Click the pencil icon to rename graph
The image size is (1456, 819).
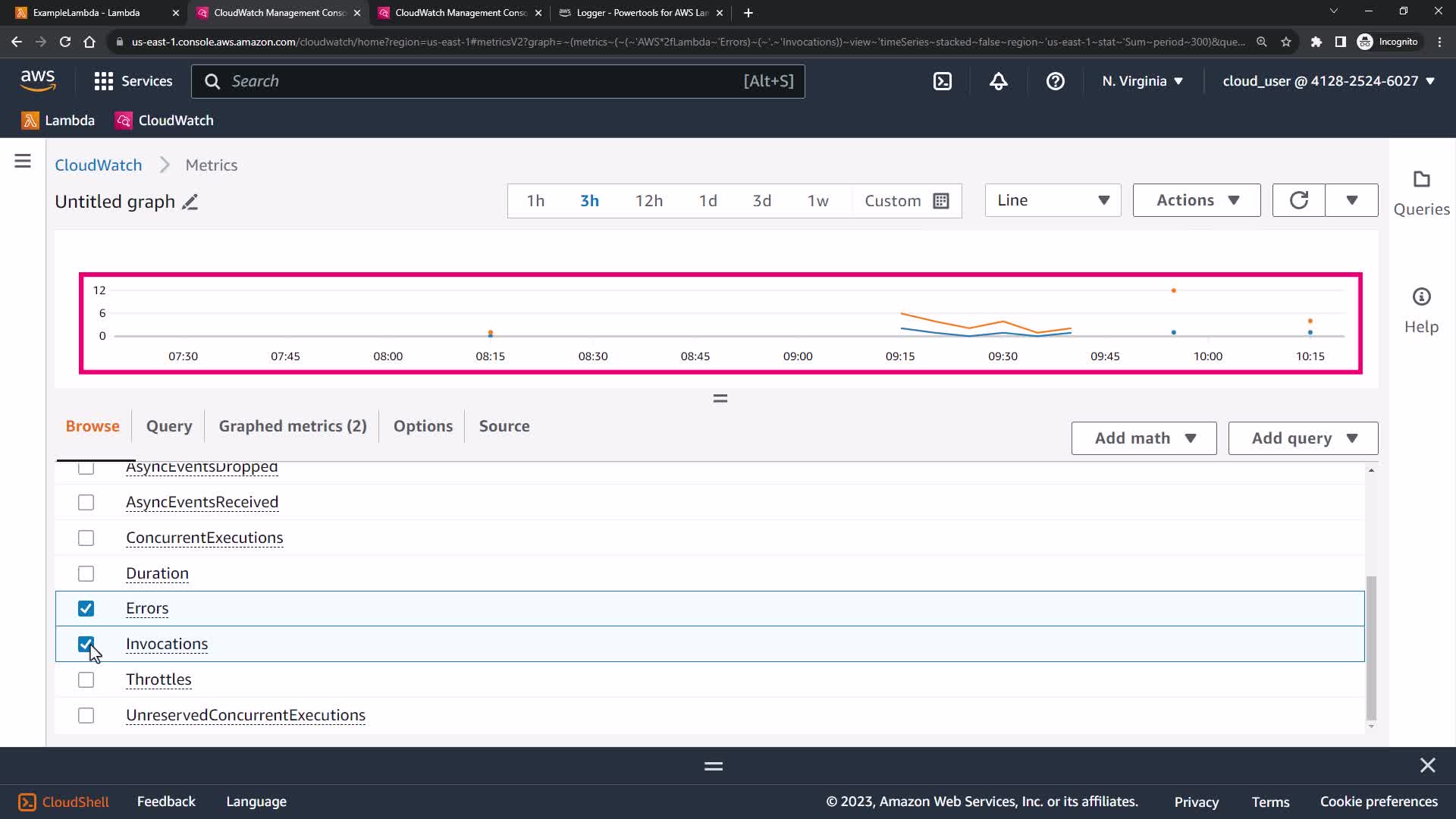tap(190, 202)
